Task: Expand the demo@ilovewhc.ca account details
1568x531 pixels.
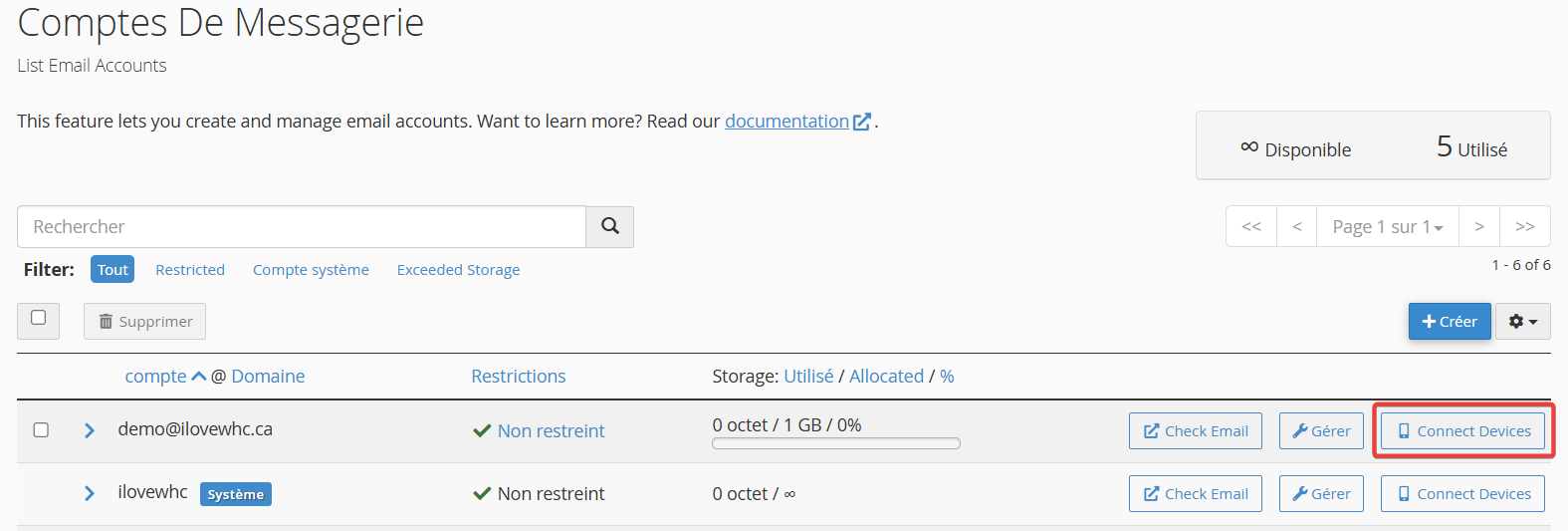Action: pyautogui.click(x=90, y=430)
